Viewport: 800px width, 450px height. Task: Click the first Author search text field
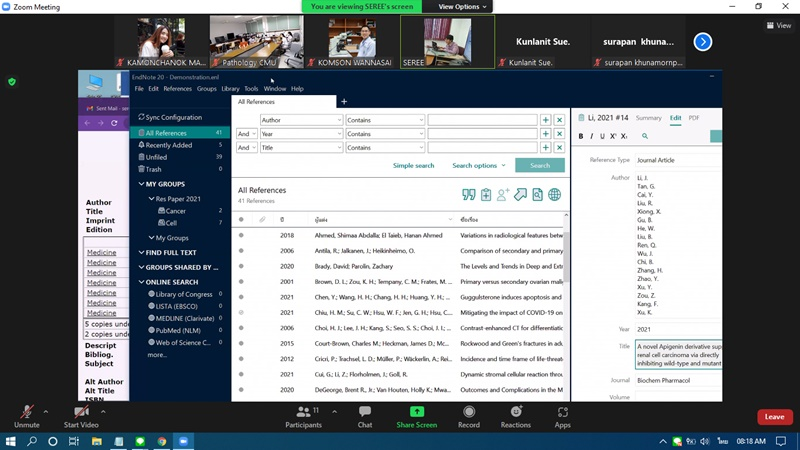pos(482,120)
